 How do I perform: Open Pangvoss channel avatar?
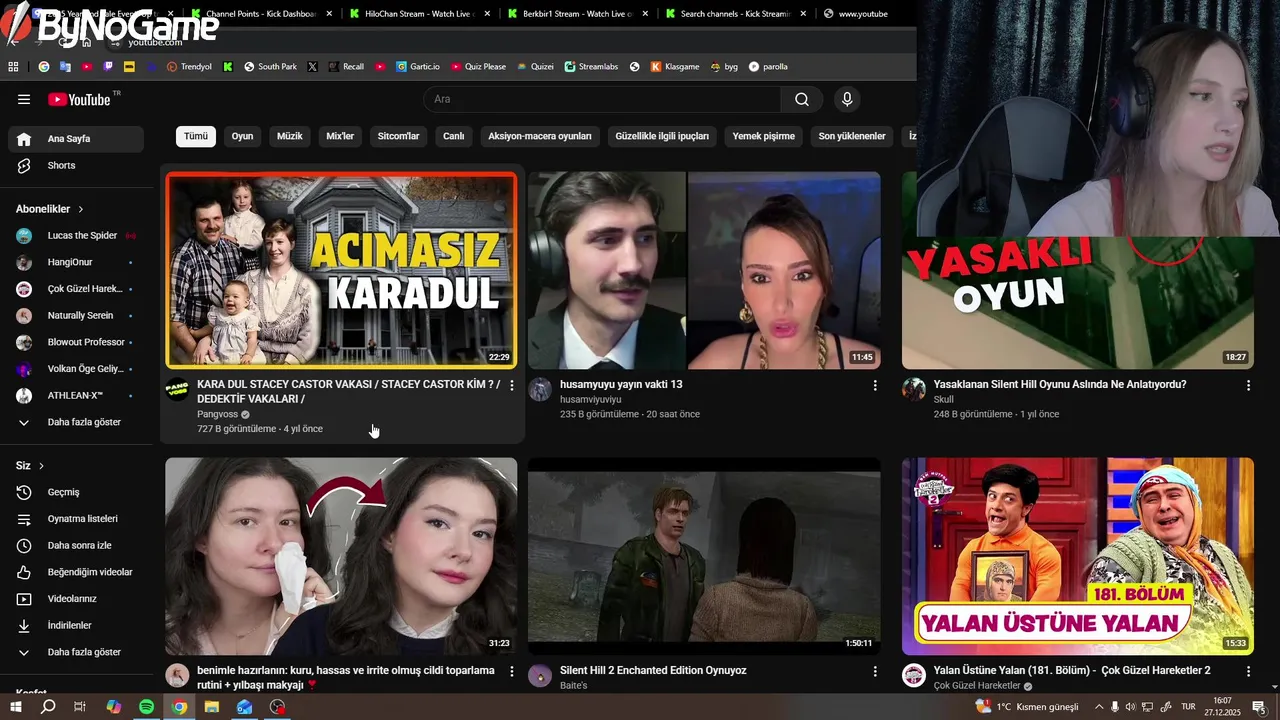pyautogui.click(x=177, y=390)
